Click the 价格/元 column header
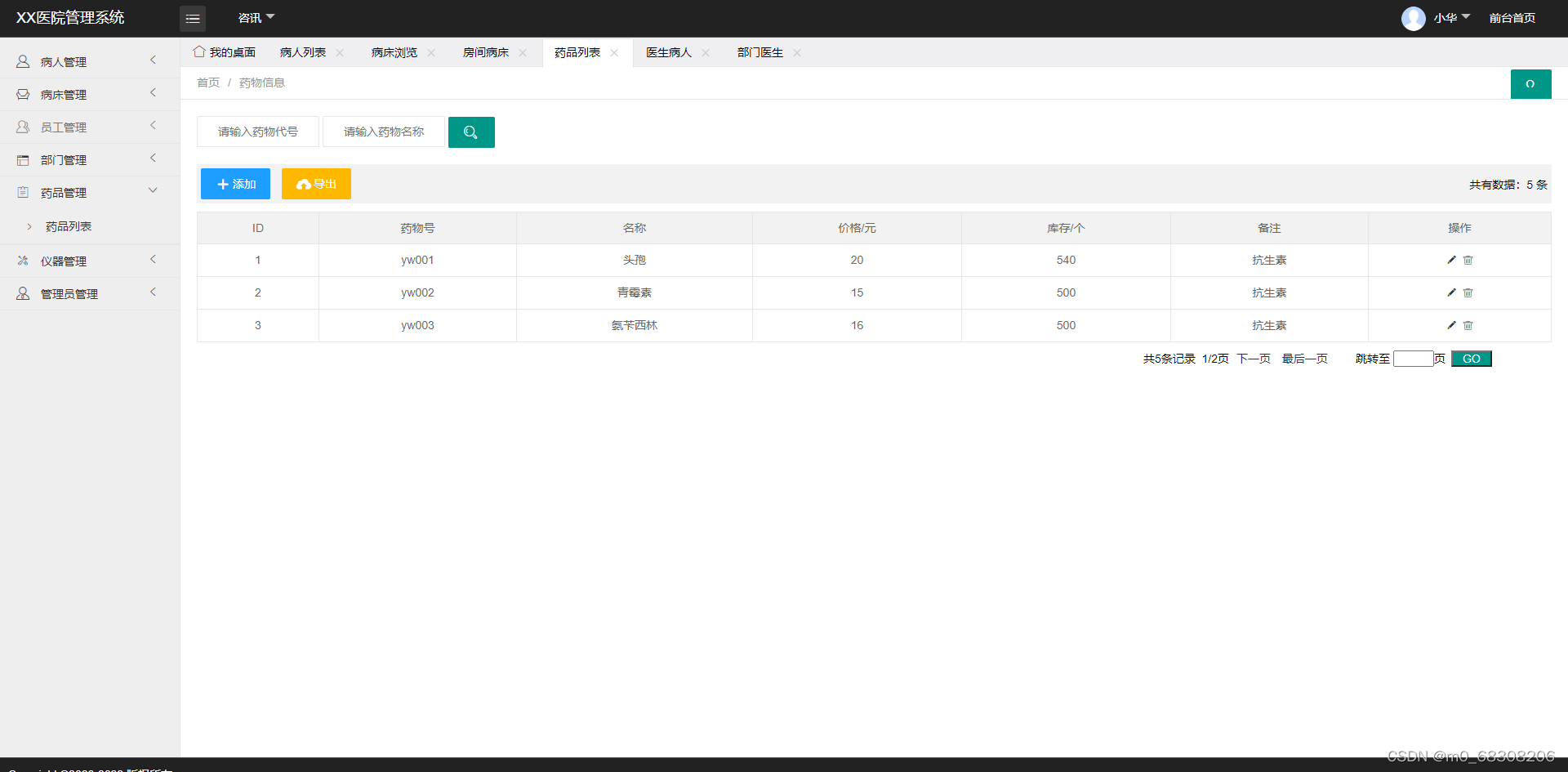Viewport: 1568px width, 772px height. pyautogui.click(x=857, y=228)
